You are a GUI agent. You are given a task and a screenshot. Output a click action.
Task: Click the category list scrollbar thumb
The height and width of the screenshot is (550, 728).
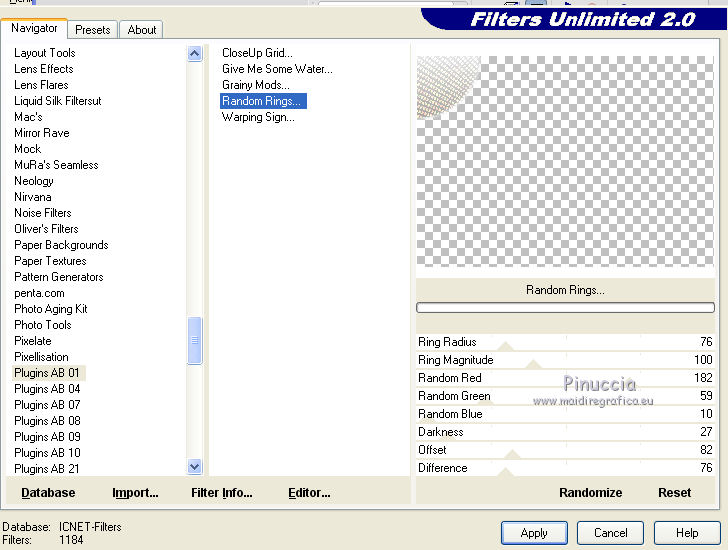195,340
